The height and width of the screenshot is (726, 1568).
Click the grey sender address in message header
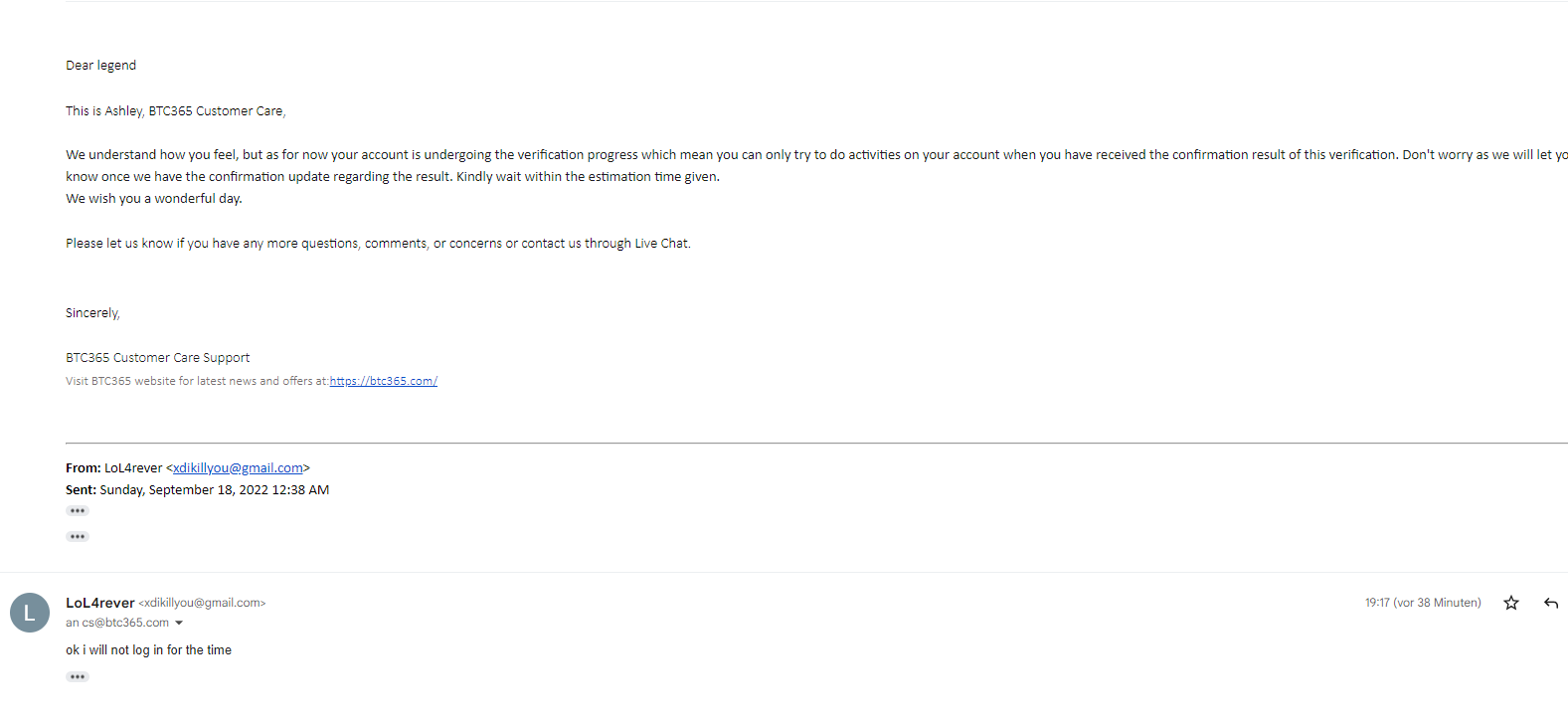click(x=202, y=603)
